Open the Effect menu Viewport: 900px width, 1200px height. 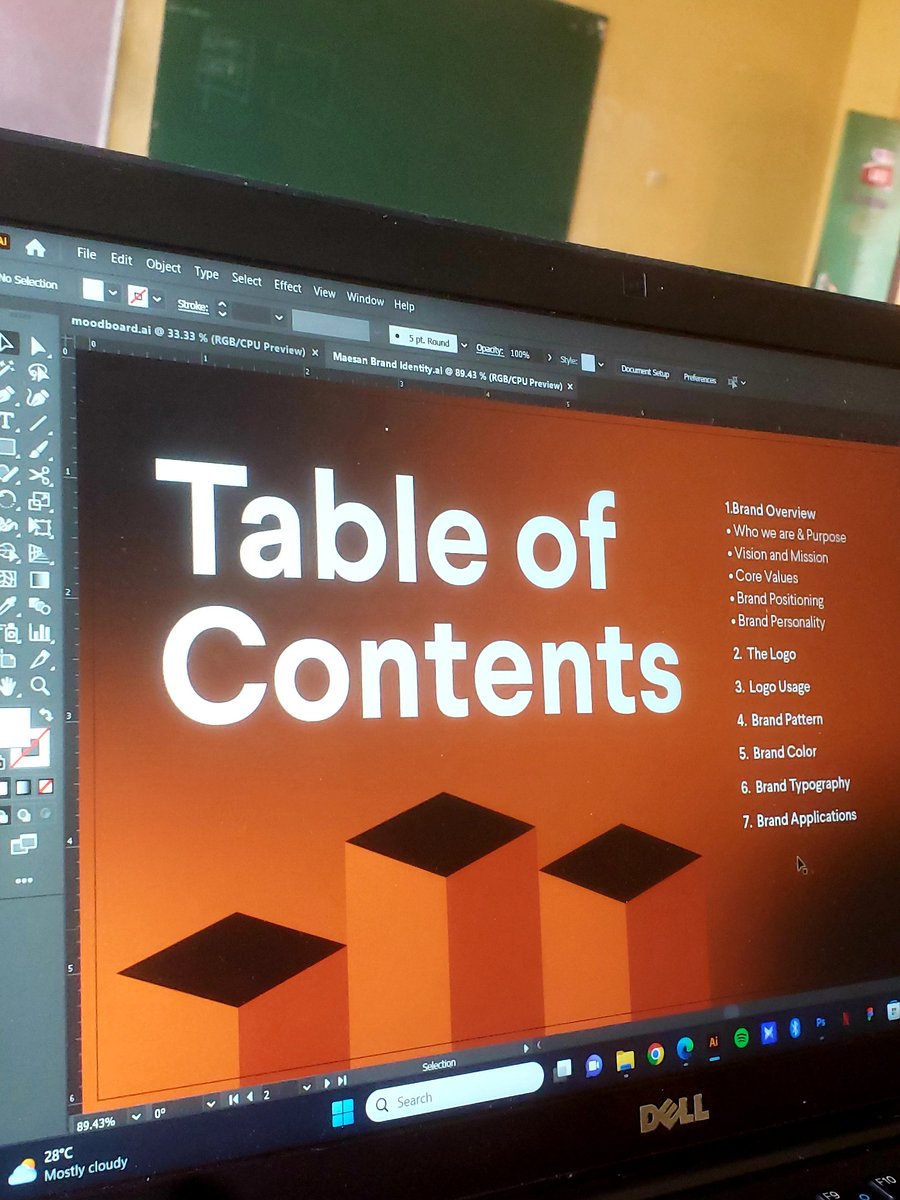(288, 286)
